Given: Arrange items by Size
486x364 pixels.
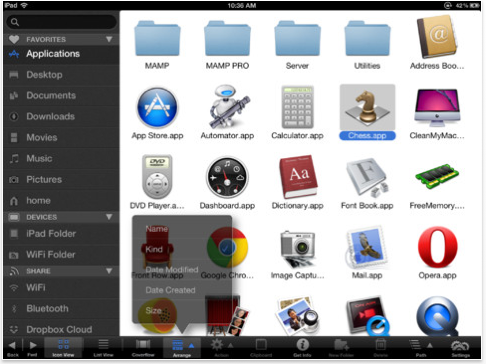Looking at the screenshot, I should [182, 311].
